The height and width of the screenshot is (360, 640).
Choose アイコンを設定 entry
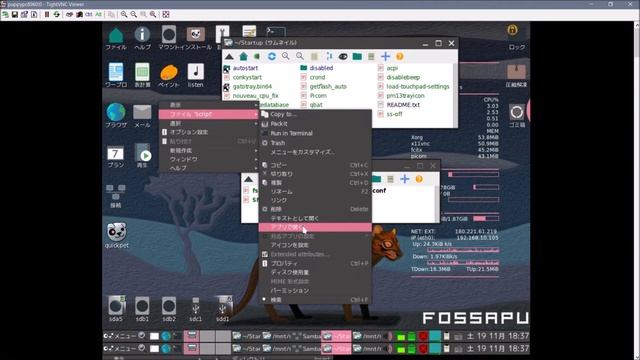pyautogui.click(x=315, y=245)
